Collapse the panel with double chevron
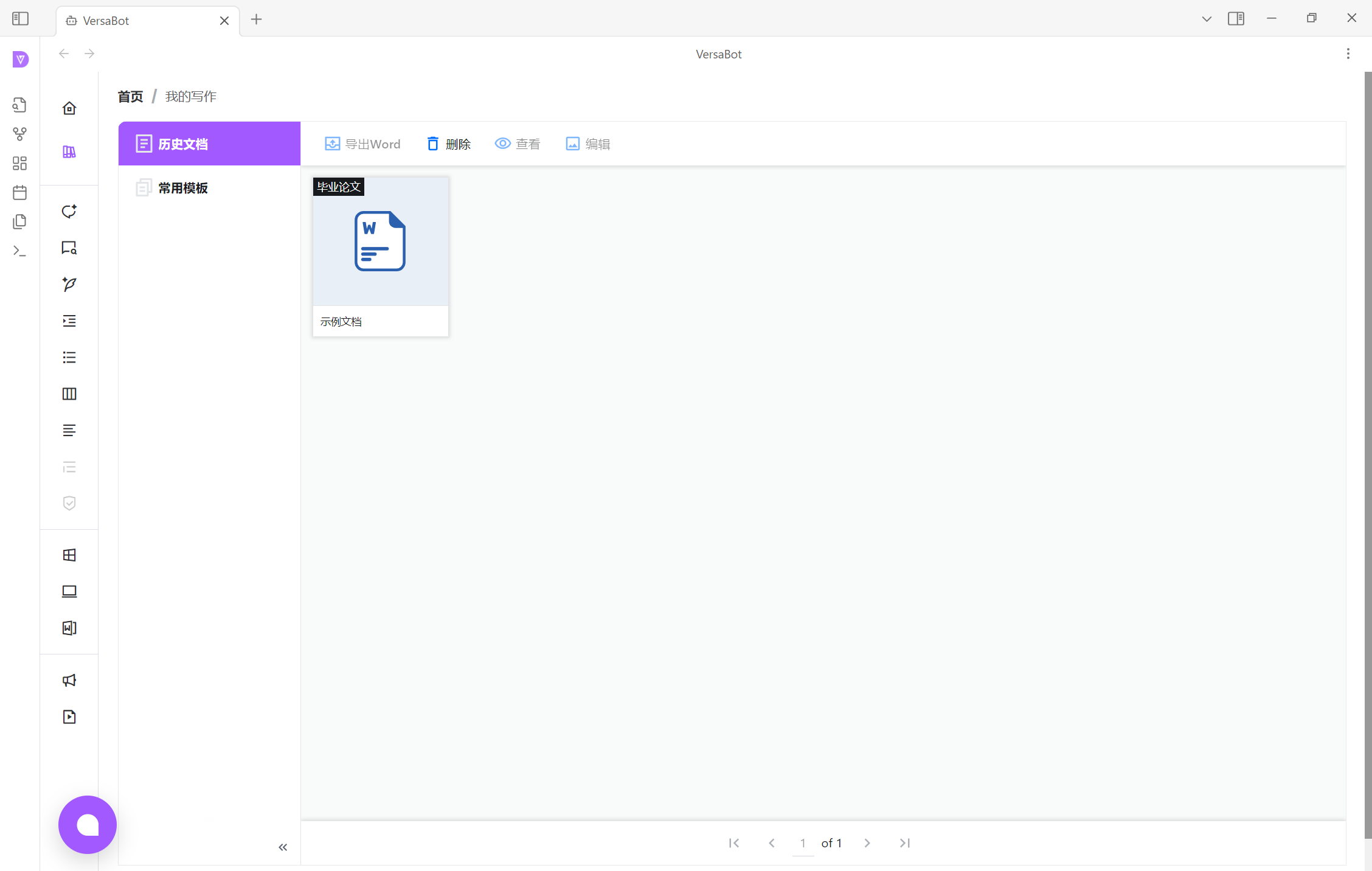Image resolution: width=1372 pixels, height=871 pixels. point(283,847)
